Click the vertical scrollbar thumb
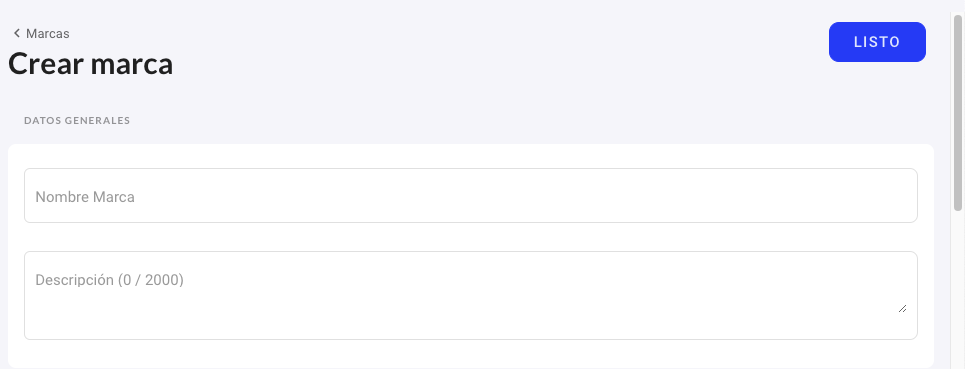Image resolution: width=965 pixels, height=369 pixels. 958,113
